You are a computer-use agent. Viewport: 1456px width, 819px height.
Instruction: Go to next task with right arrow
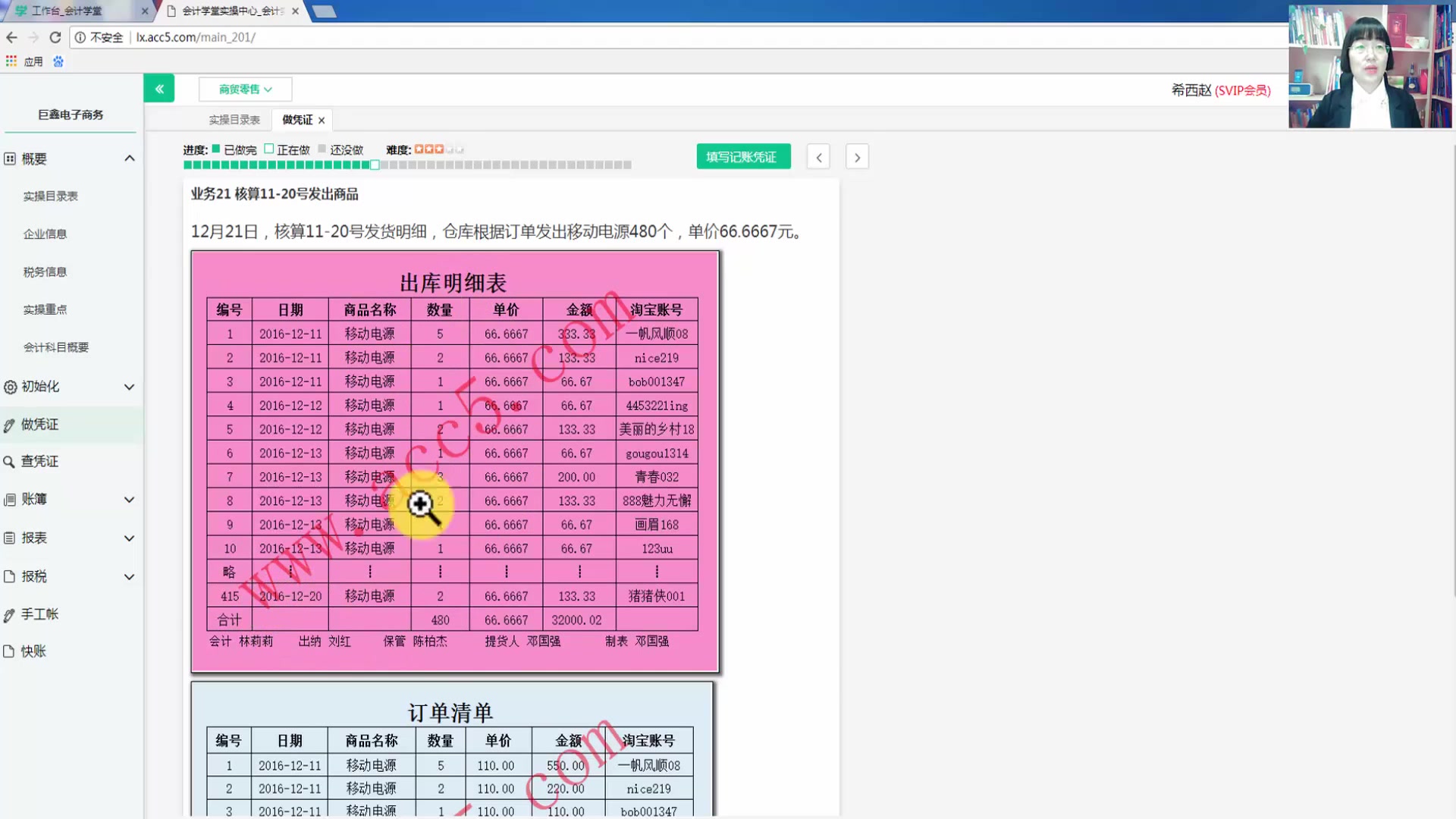(857, 157)
